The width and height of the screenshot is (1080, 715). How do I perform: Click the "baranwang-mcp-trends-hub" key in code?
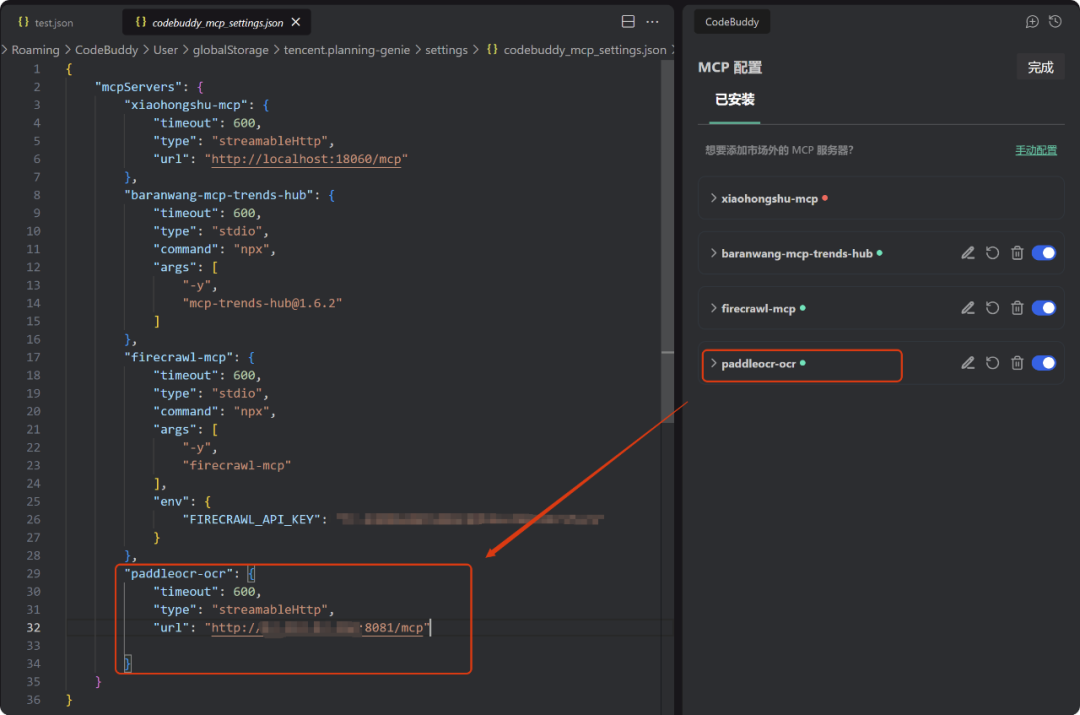[x=219, y=195]
